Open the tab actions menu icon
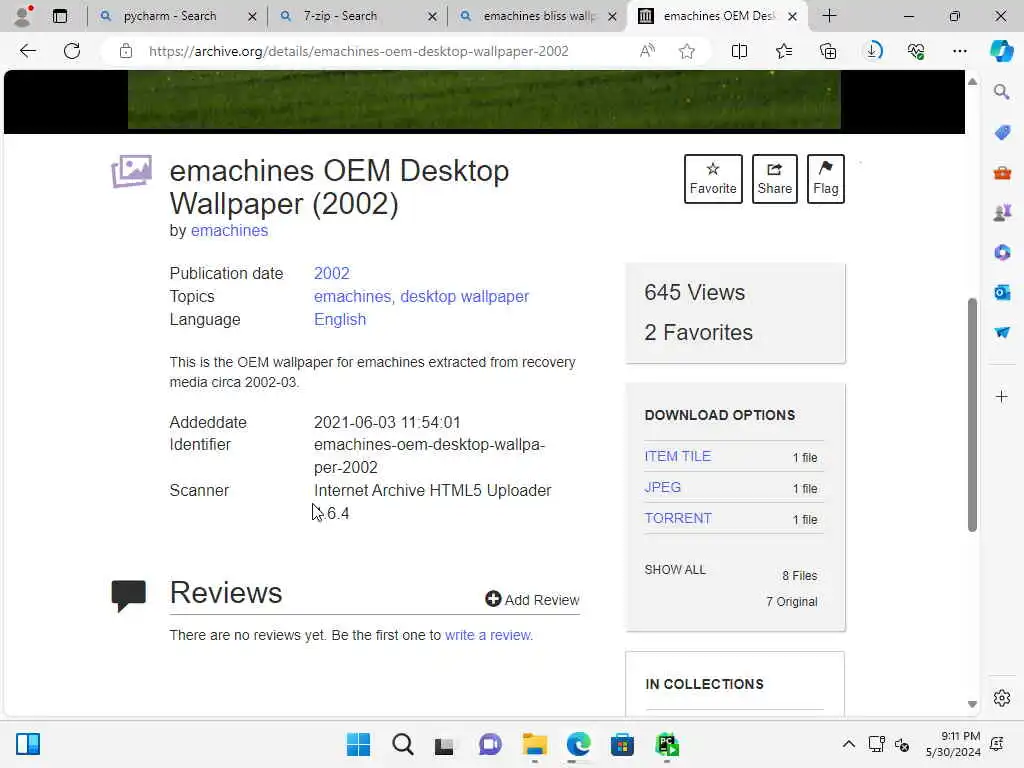1024x768 pixels. tap(59, 16)
